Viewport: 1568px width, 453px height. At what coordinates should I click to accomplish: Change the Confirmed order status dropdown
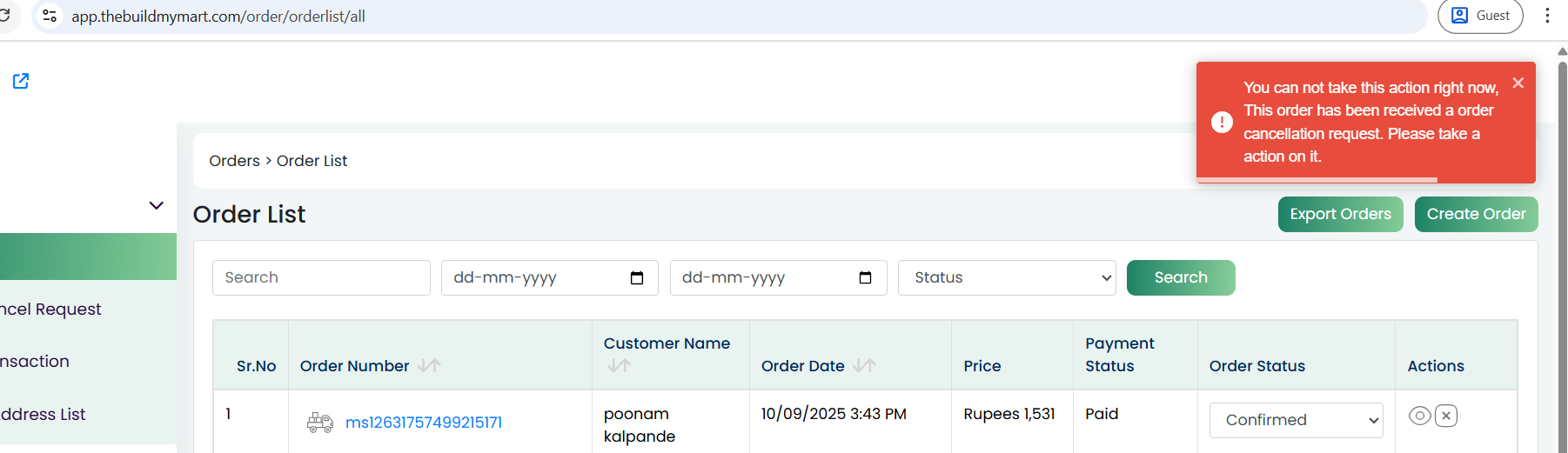click(1296, 421)
